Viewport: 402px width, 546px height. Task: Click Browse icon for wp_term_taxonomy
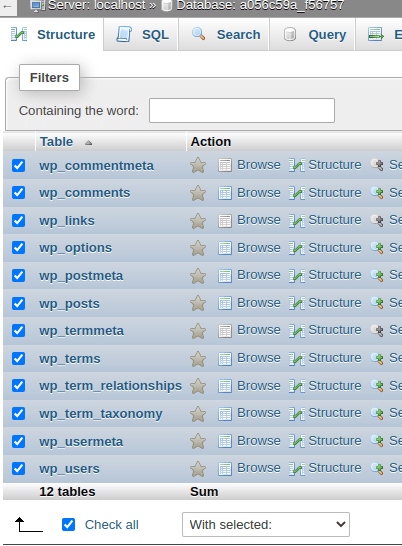(225, 413)
